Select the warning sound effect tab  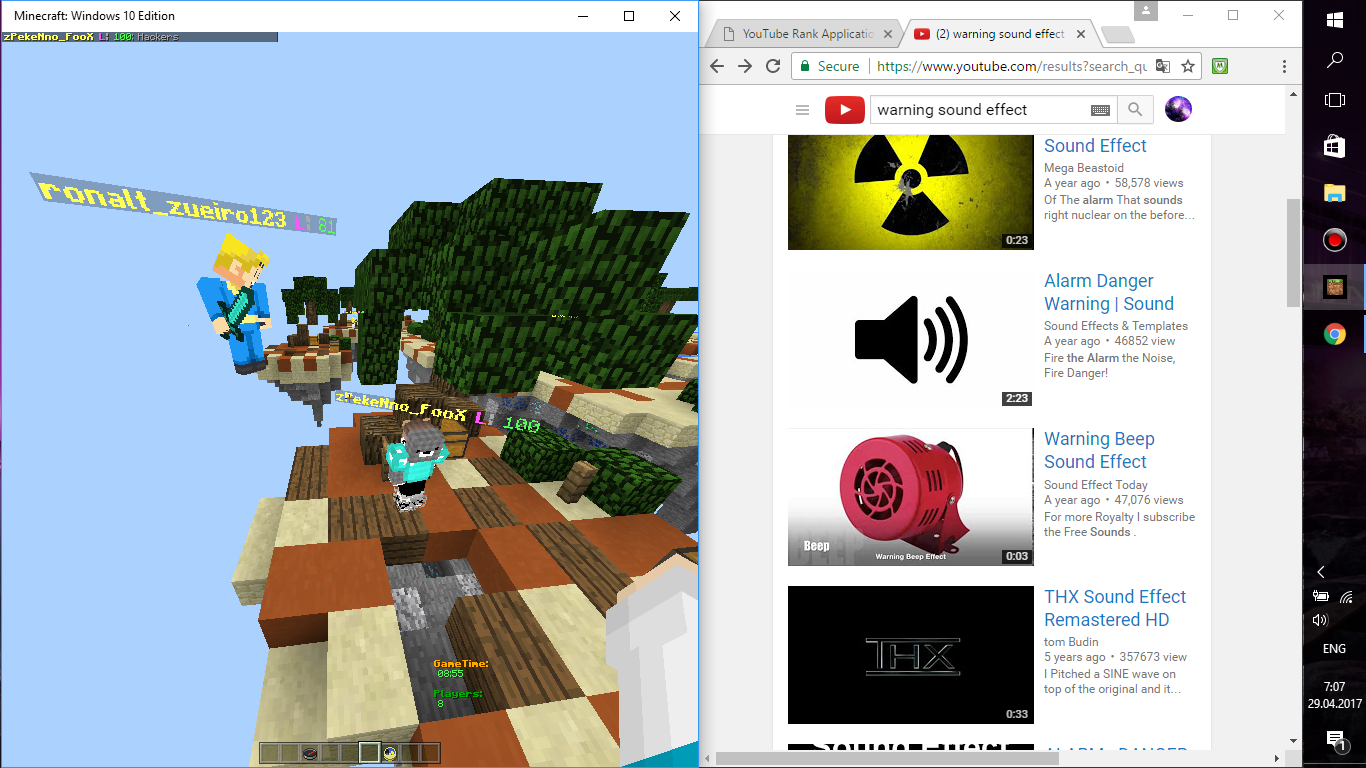pos(1000,34)
